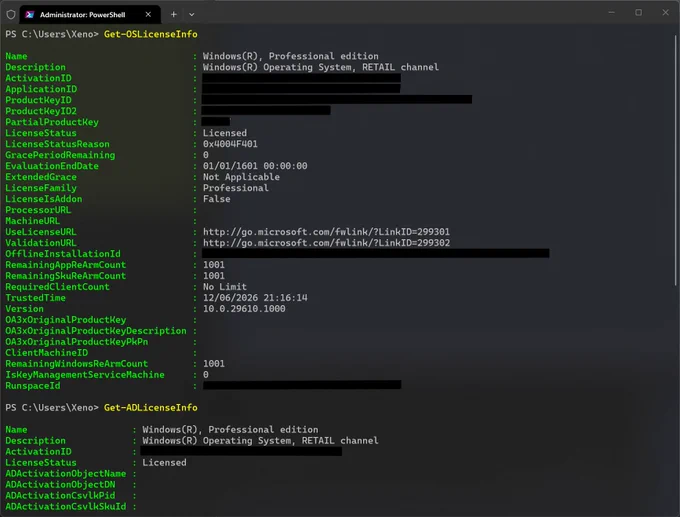
Task: Click the LicenseFamily value Professional
Action: pyautogui.click(x=235, y=188)
